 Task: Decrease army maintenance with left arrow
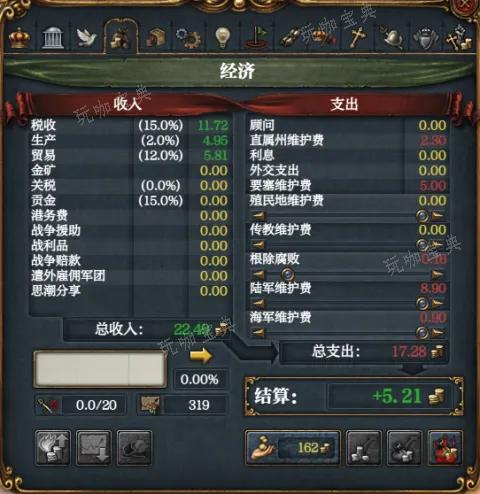click(x=258, y=303)
